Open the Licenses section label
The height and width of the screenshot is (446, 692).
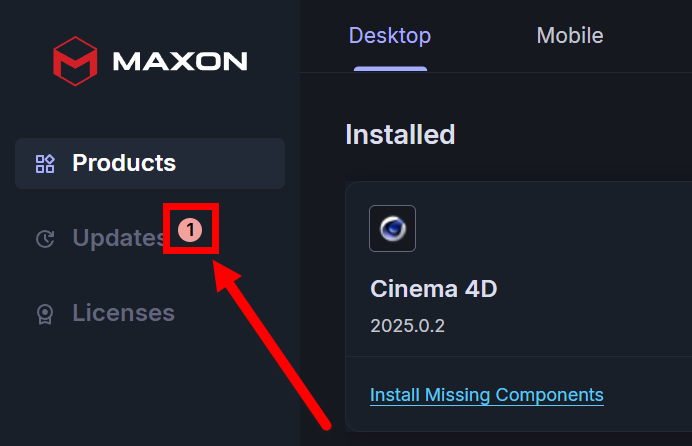tap(123, 313)
